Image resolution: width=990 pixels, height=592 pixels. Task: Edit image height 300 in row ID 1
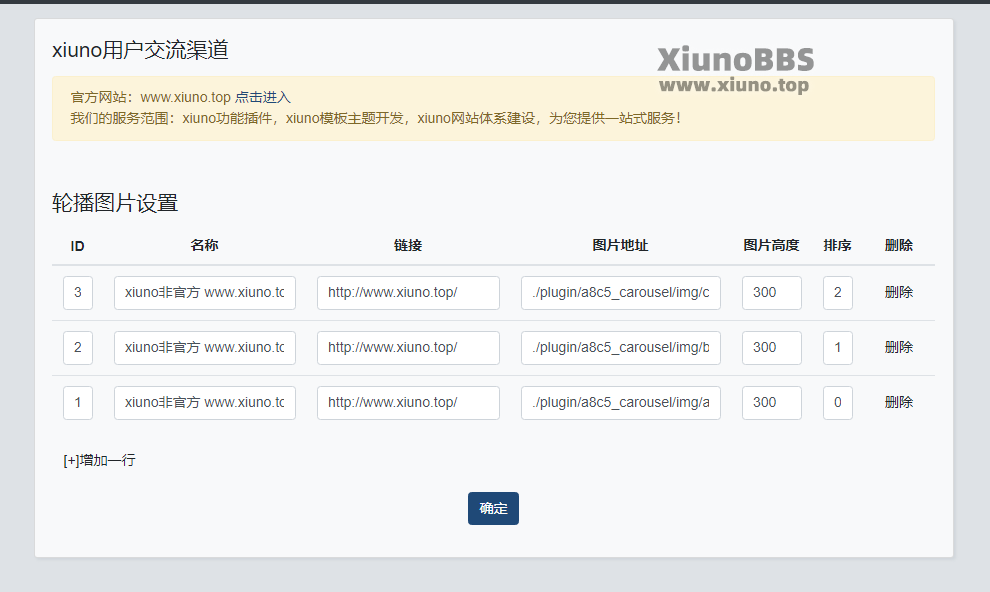click(772, 403)
